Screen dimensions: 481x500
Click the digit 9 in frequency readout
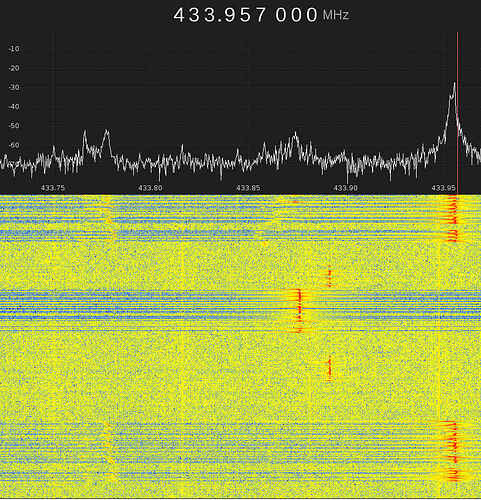[230, 15]
